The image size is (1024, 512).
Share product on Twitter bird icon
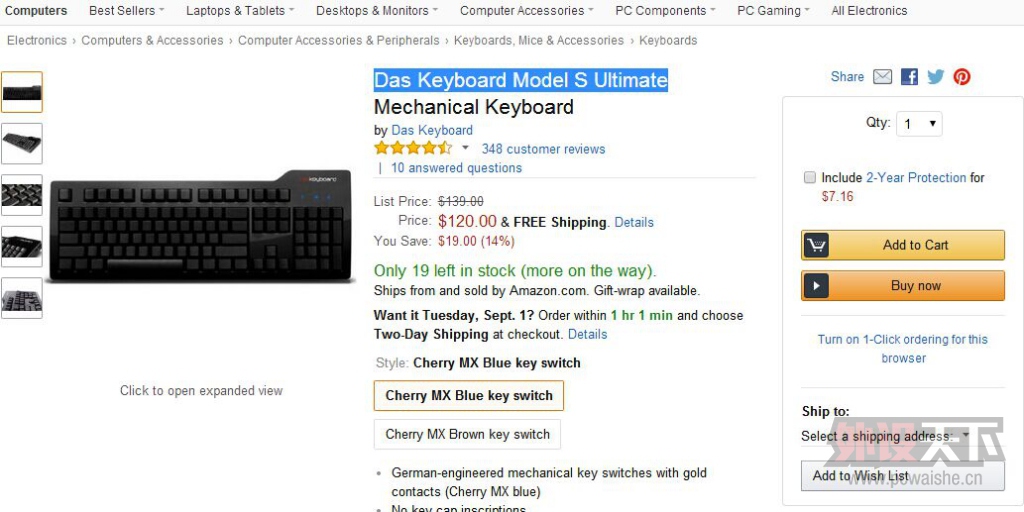coord(935,77)
